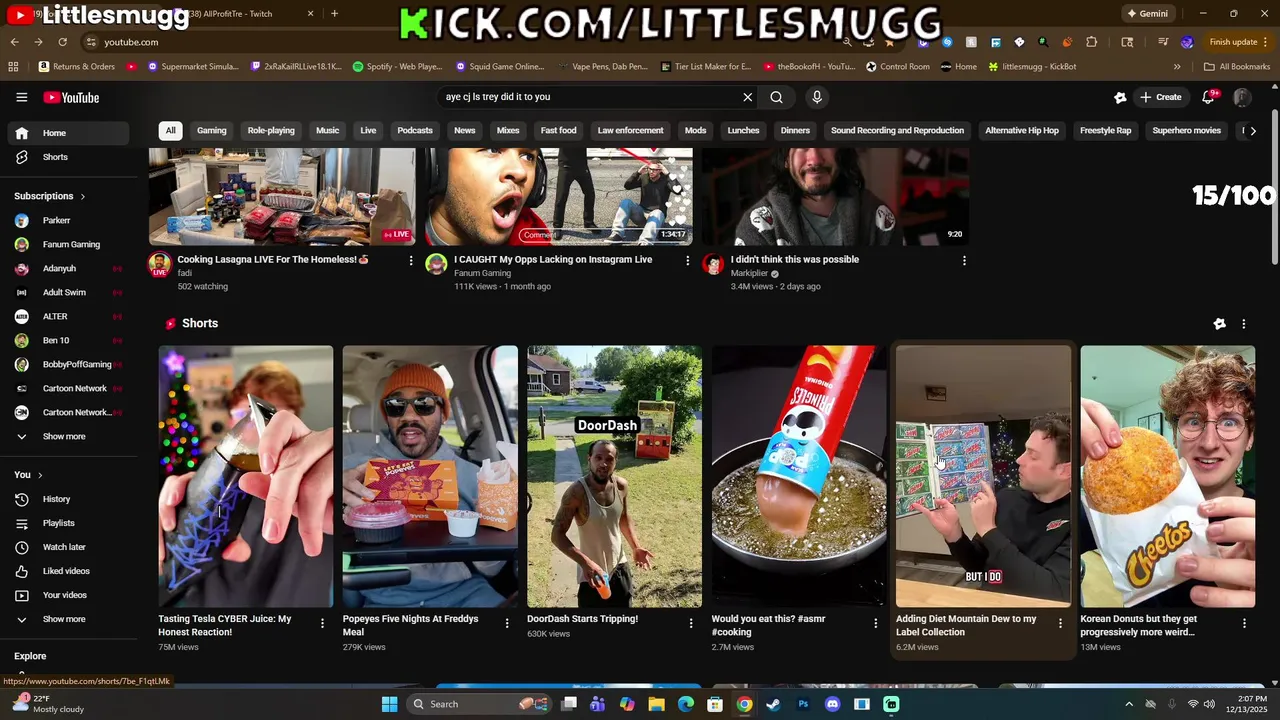
Task: Select the Law enforcement filter chip
Action: tap(630, 130)
